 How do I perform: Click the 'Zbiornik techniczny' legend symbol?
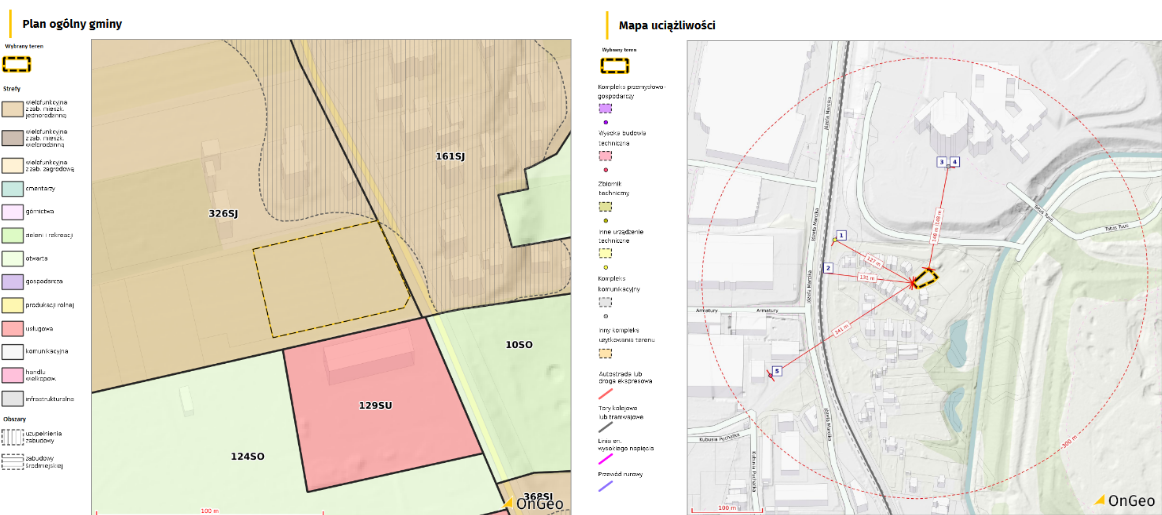(605, 206)
